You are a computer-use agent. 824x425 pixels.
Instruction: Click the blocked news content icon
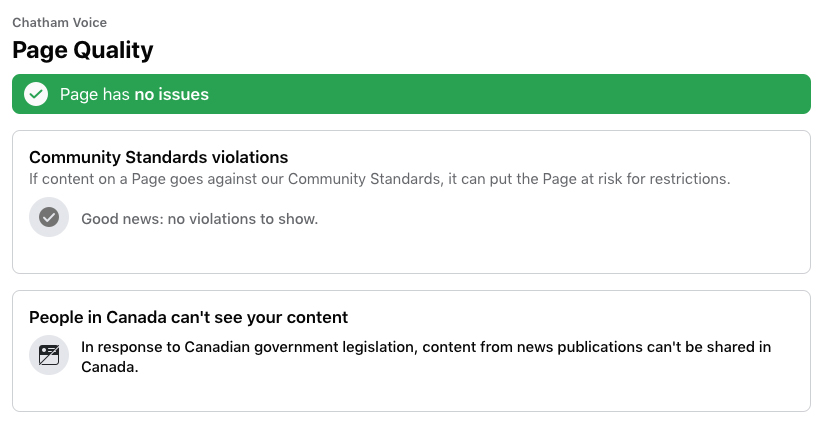click(49, 355)
